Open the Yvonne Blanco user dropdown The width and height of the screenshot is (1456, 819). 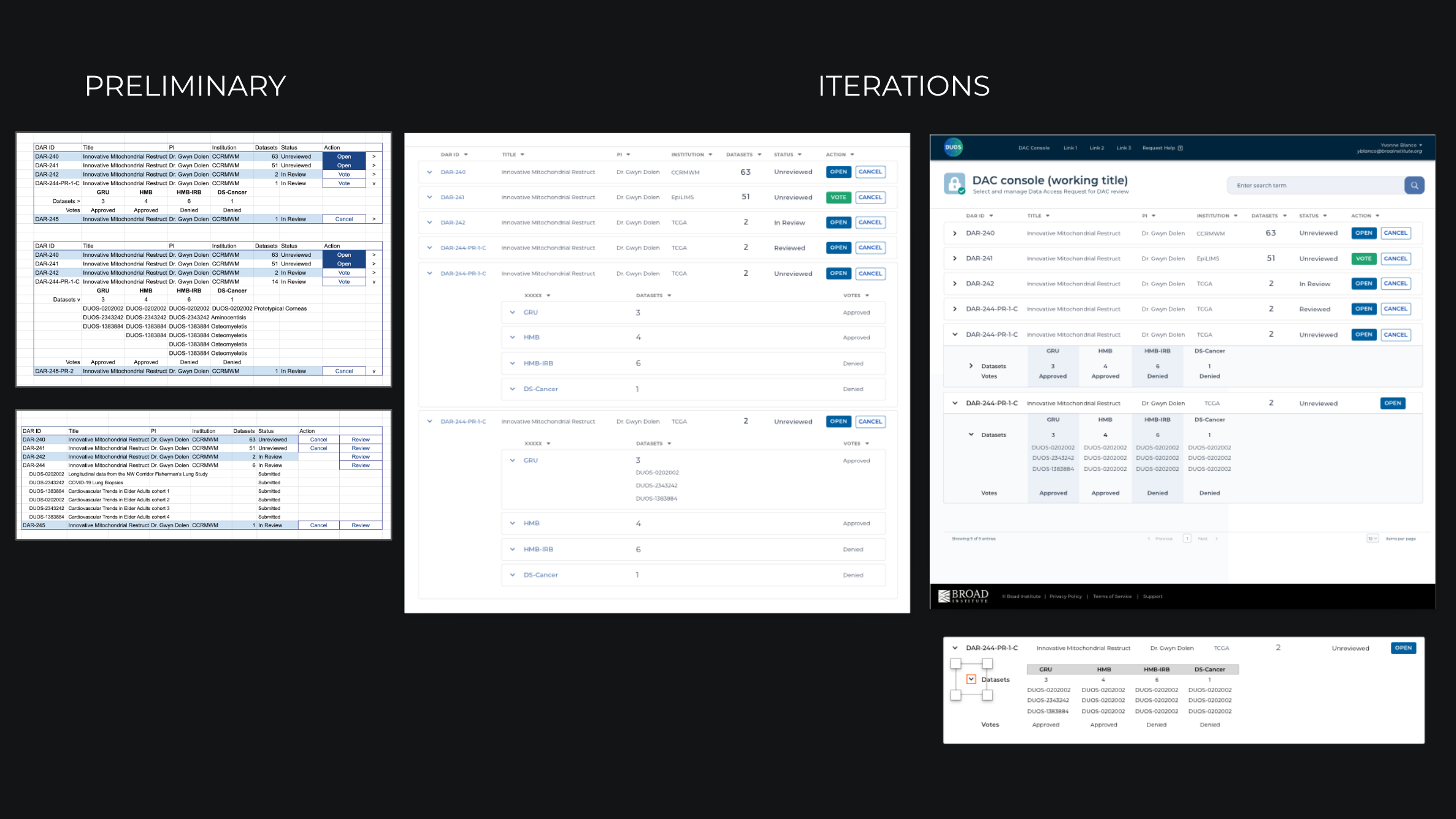pyautogui.click(x=1420, y=145)
